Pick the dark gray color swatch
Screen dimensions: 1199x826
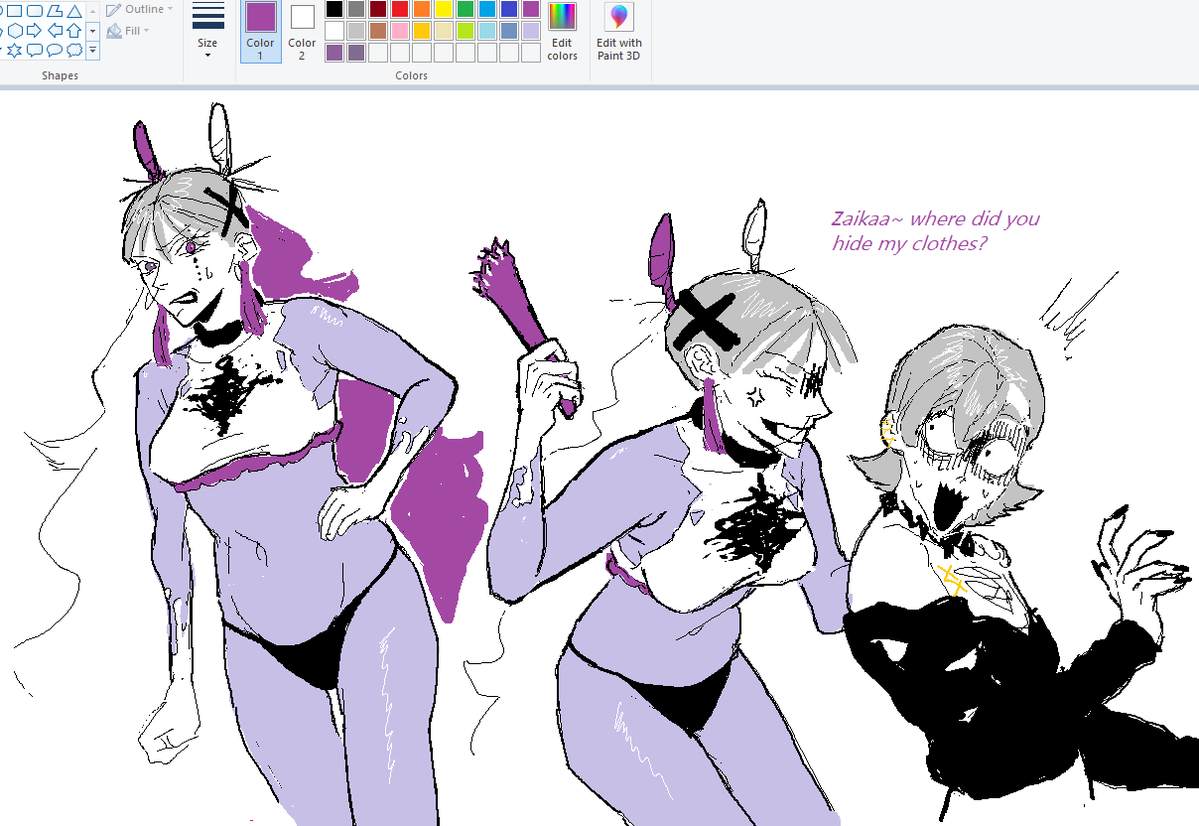pos(356,9)
